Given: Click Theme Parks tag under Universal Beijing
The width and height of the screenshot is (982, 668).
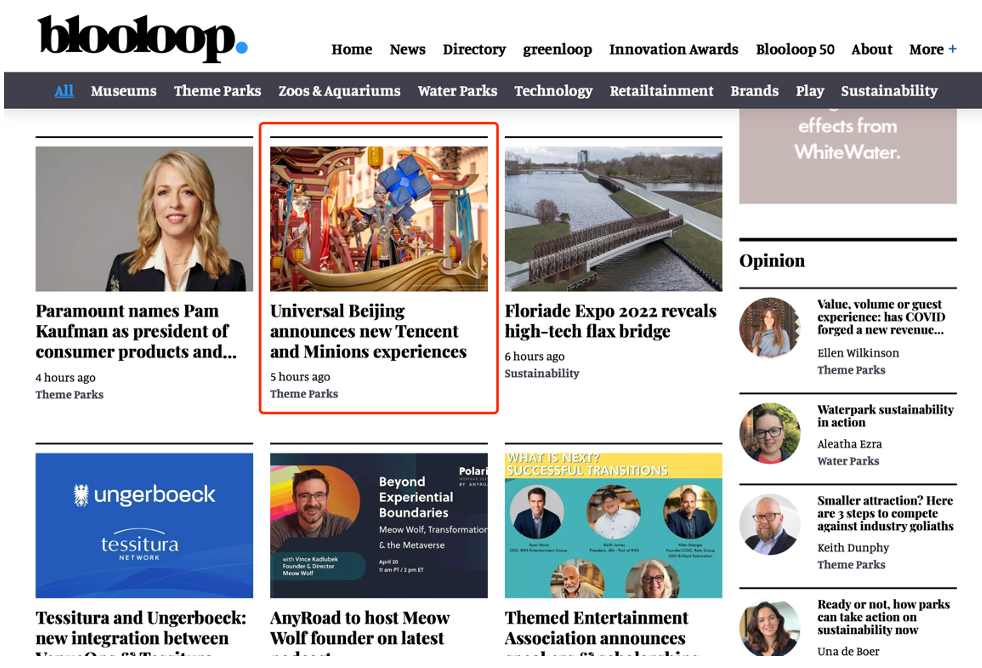Looking at the screenshot, I should (304, 394).
